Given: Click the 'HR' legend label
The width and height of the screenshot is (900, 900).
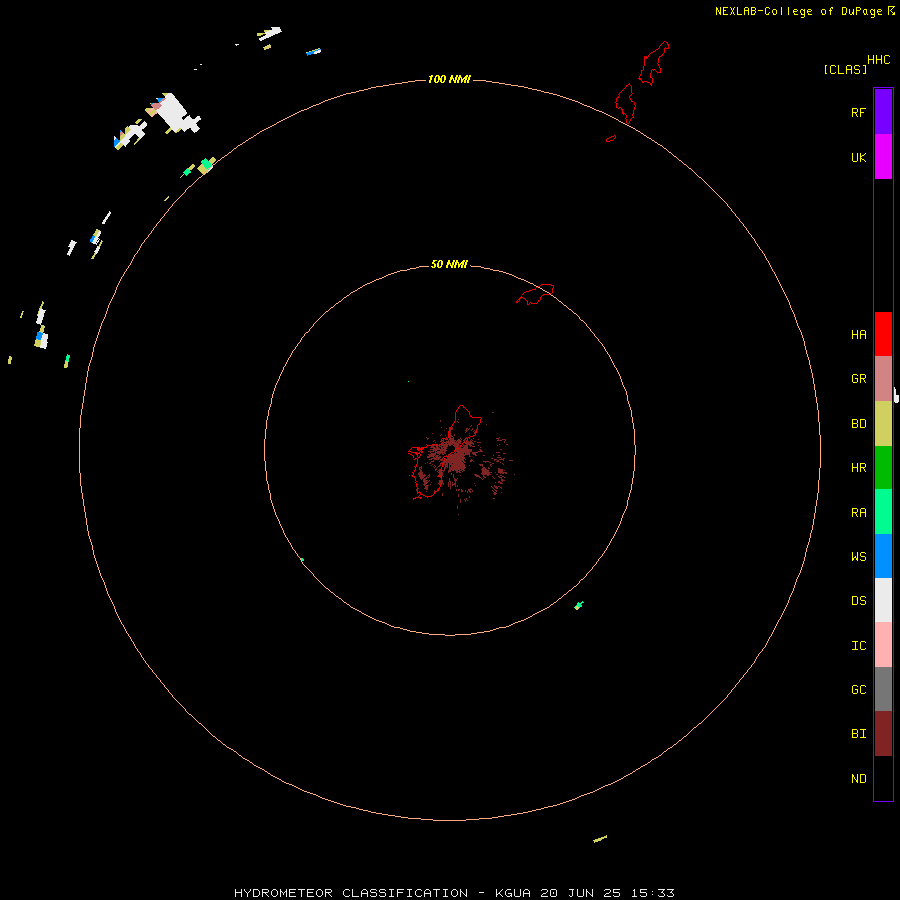Looking at the screenshot, I should pyautogui.click(x=858, y=468).
